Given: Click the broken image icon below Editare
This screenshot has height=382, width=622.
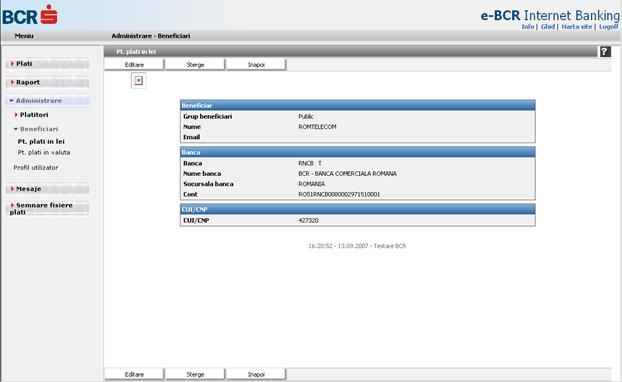Looking at the screenshot, I should point(138,81).
